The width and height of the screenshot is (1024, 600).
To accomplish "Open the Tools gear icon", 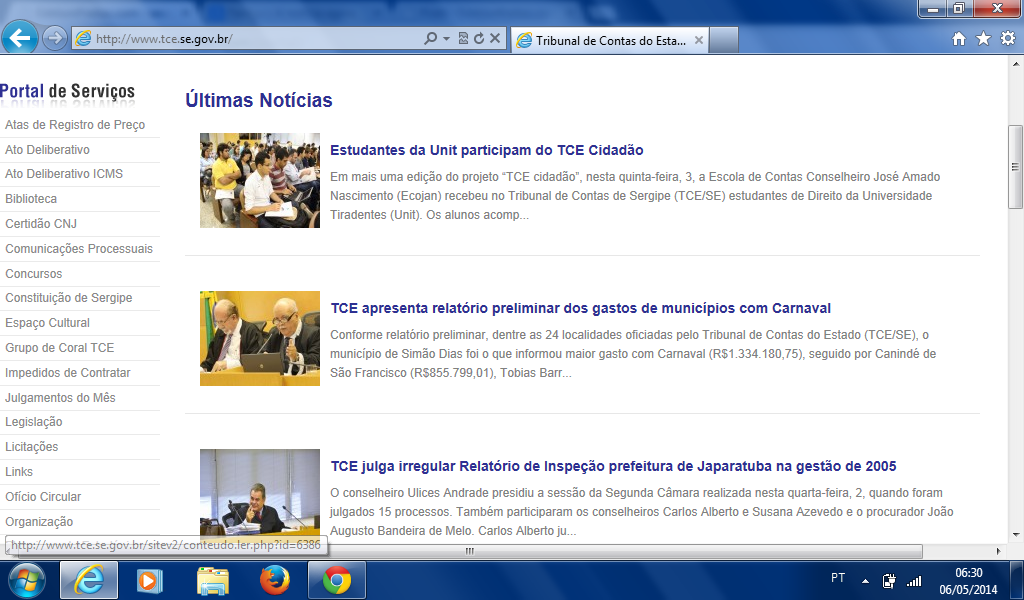I will point(1008,39).
